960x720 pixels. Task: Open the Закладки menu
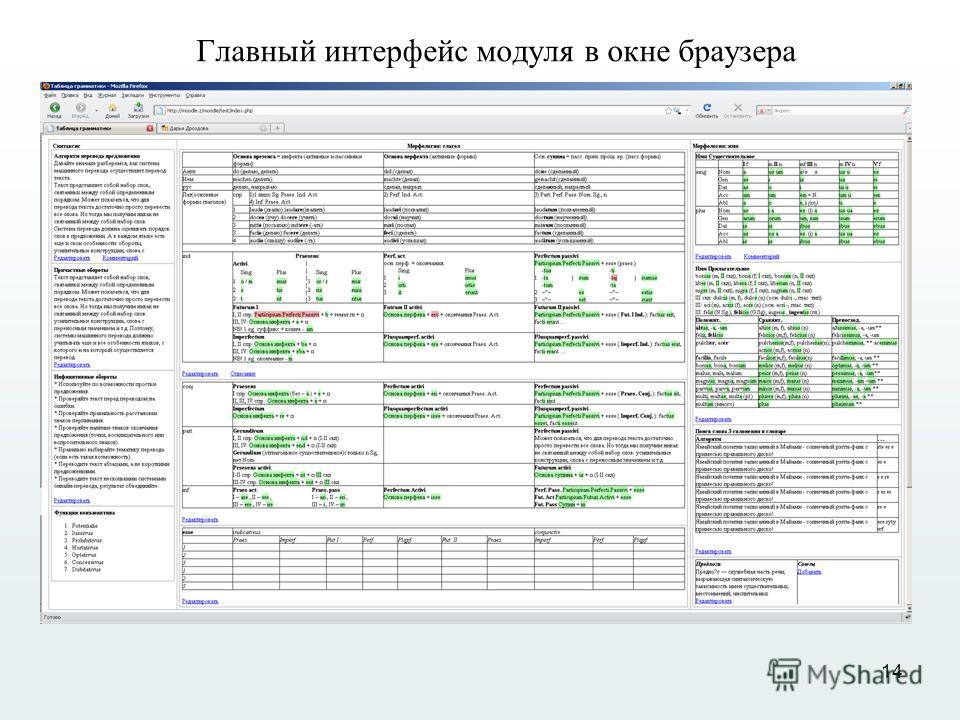click(x=132, y=96)
